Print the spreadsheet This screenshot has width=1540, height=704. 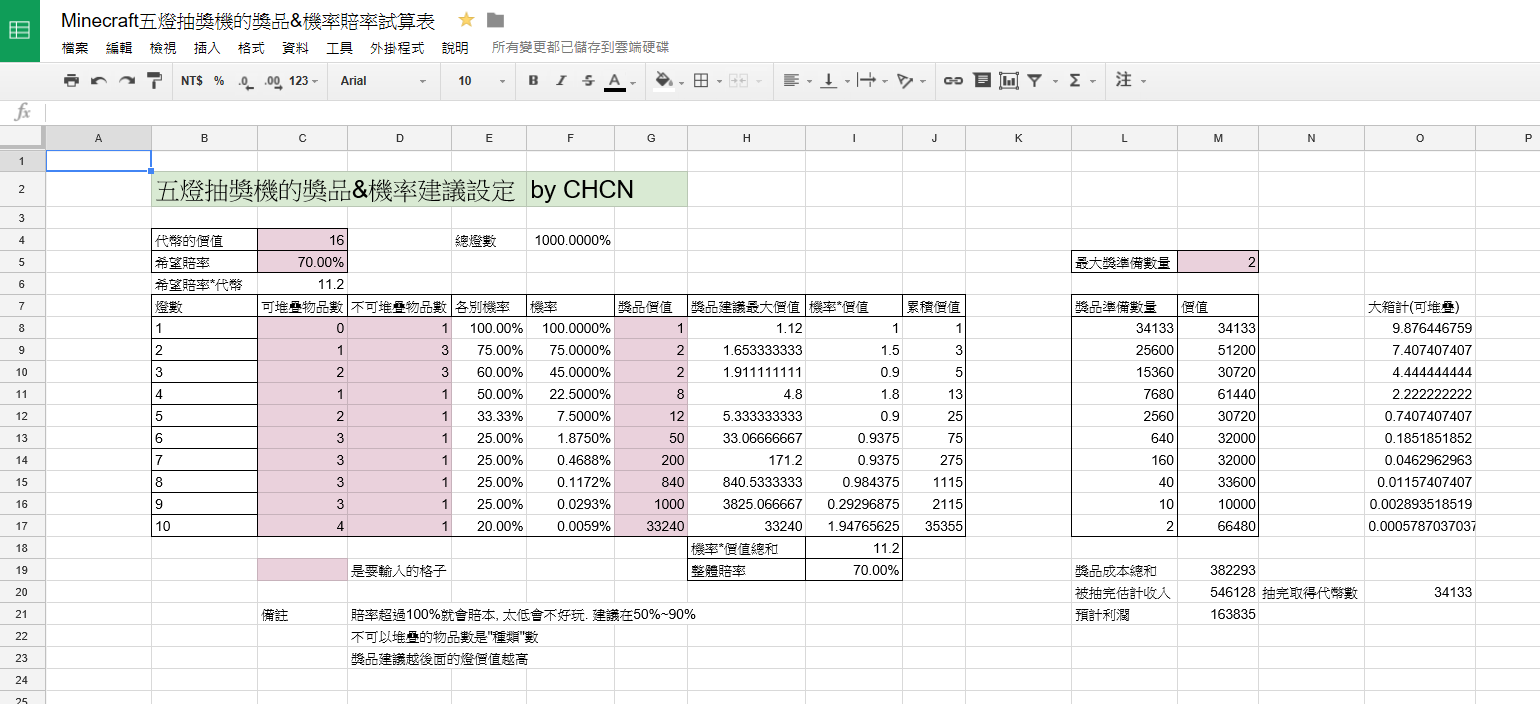[x=71, y=81]
